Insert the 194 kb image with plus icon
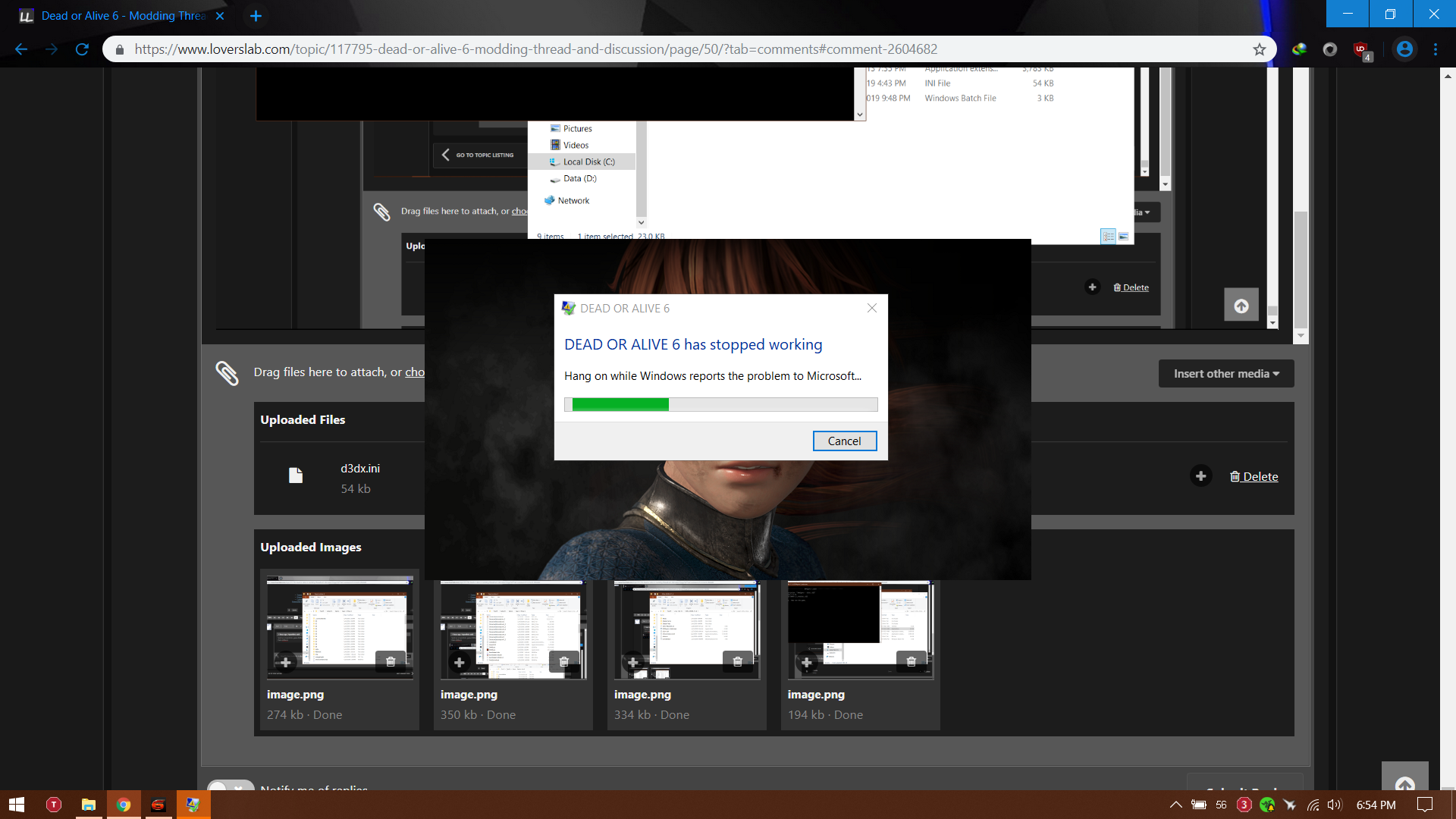1456x819 pixels. [x=807, y=662]
